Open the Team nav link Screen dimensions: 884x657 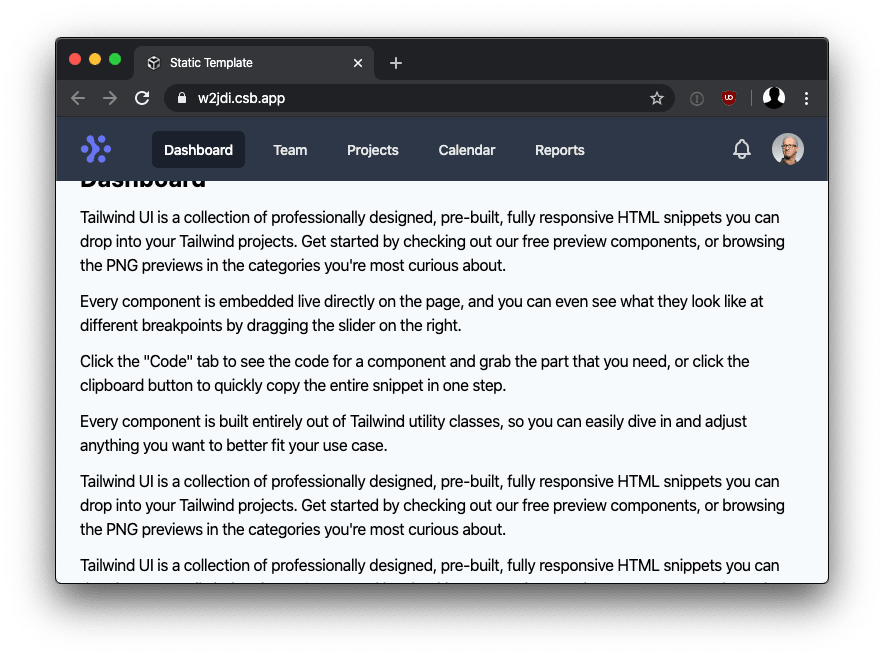(290, 150)
